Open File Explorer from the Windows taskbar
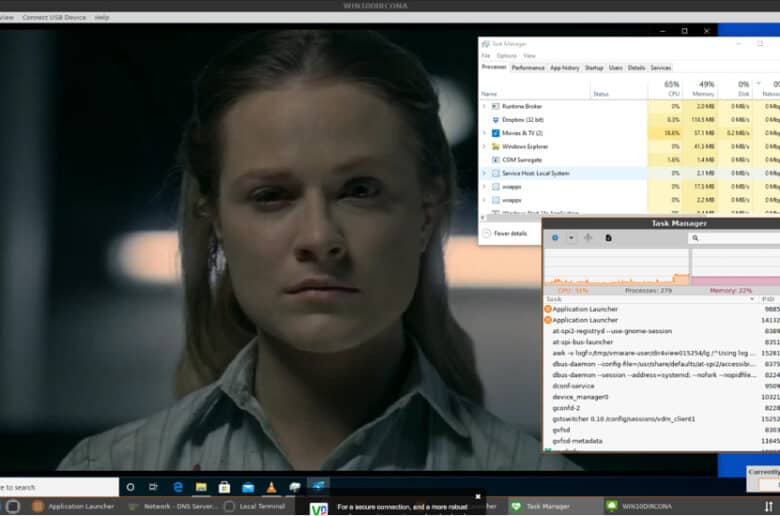780x516 pixels. tap(201, 487)
